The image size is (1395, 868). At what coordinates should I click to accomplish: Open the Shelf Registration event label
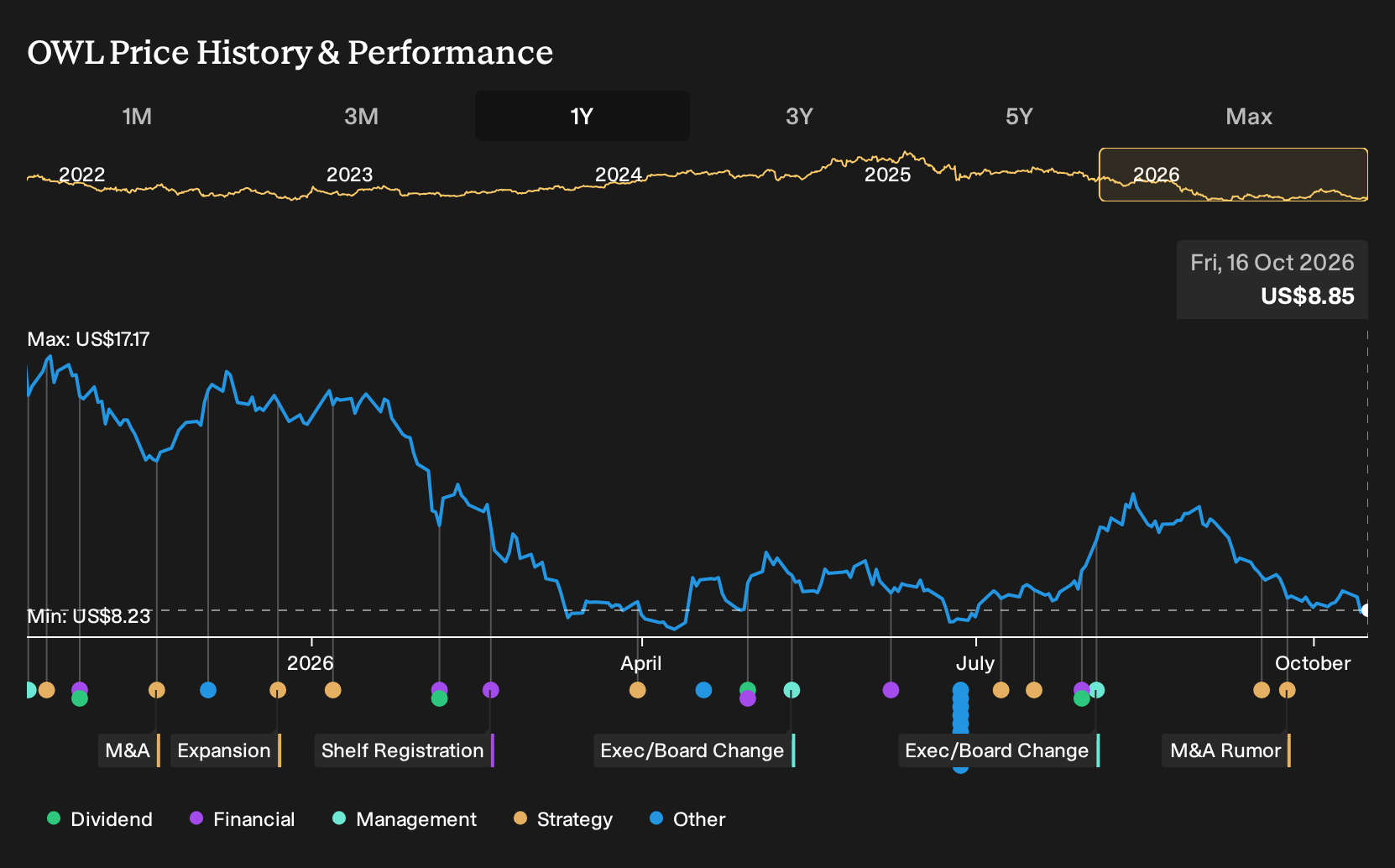coord(404,750)
